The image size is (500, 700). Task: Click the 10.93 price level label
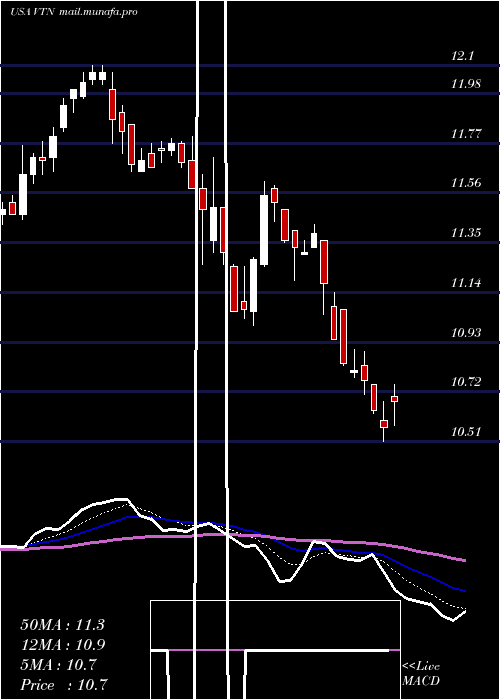[466, 333]
